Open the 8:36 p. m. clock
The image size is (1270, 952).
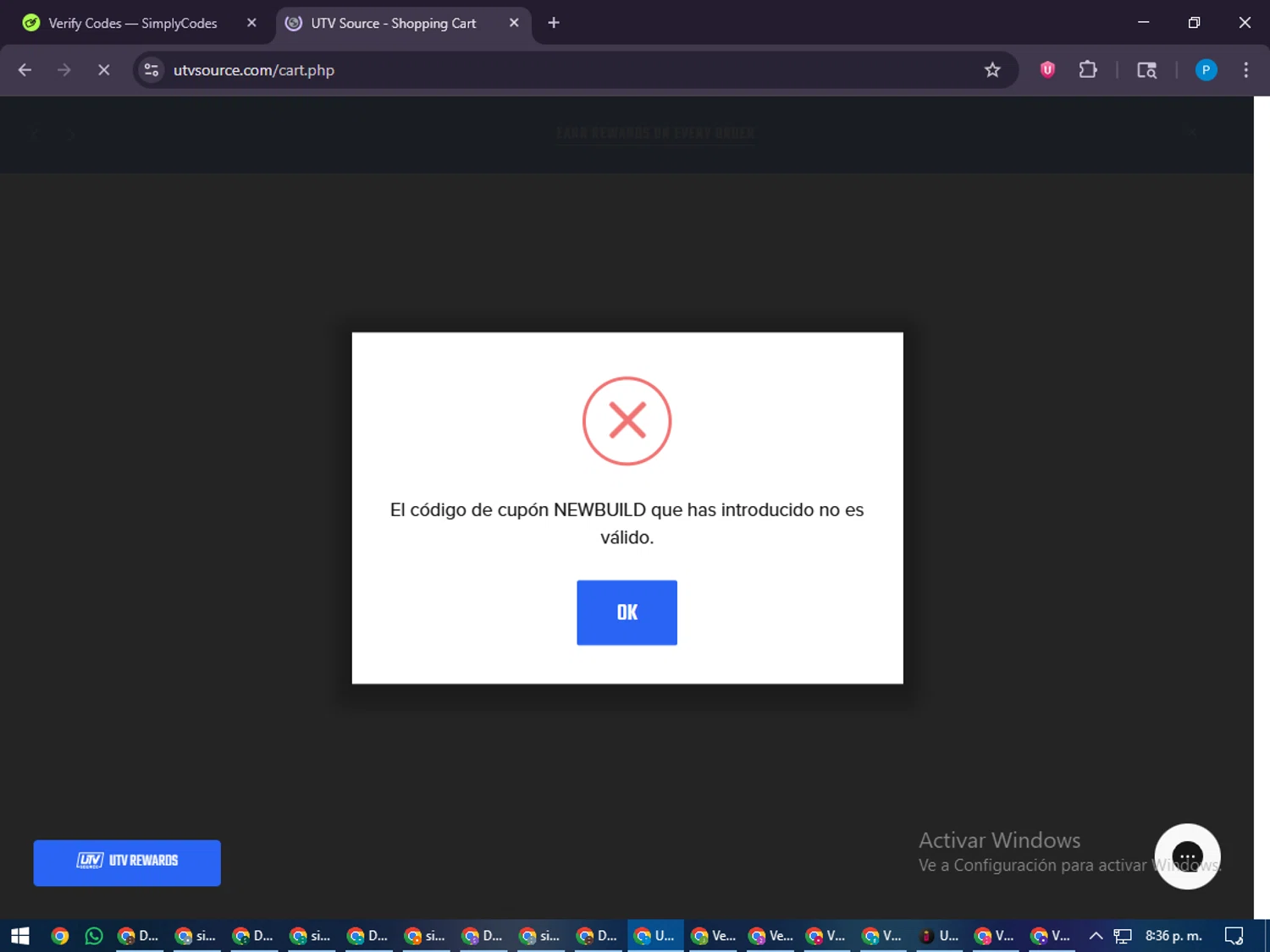pos(1173,936)
